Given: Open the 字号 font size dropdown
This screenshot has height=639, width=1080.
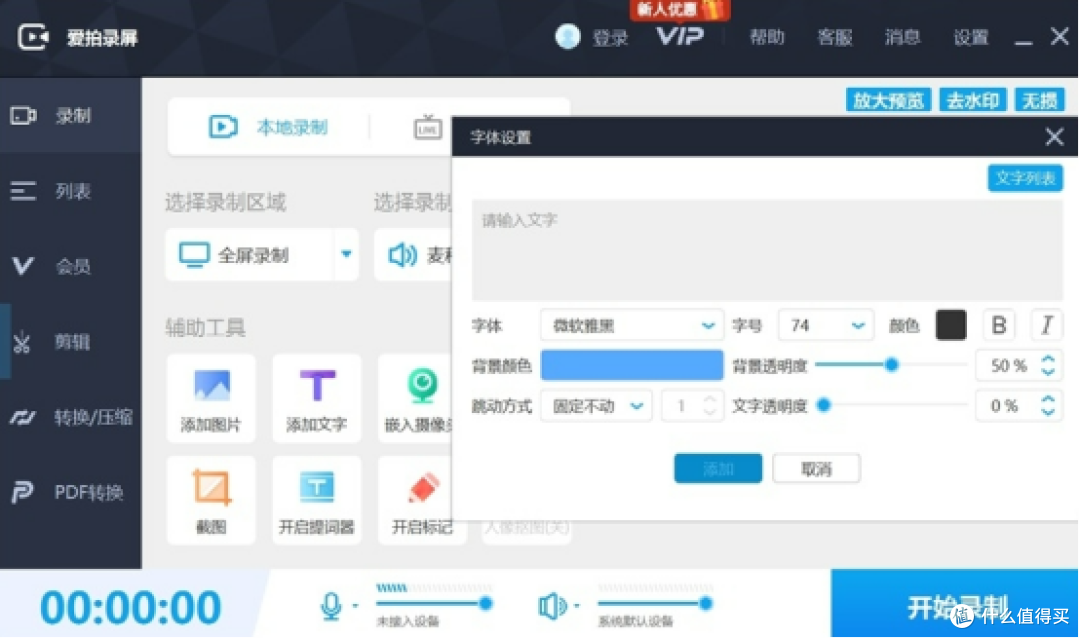Looking at the screenshot, I should 826,325.
